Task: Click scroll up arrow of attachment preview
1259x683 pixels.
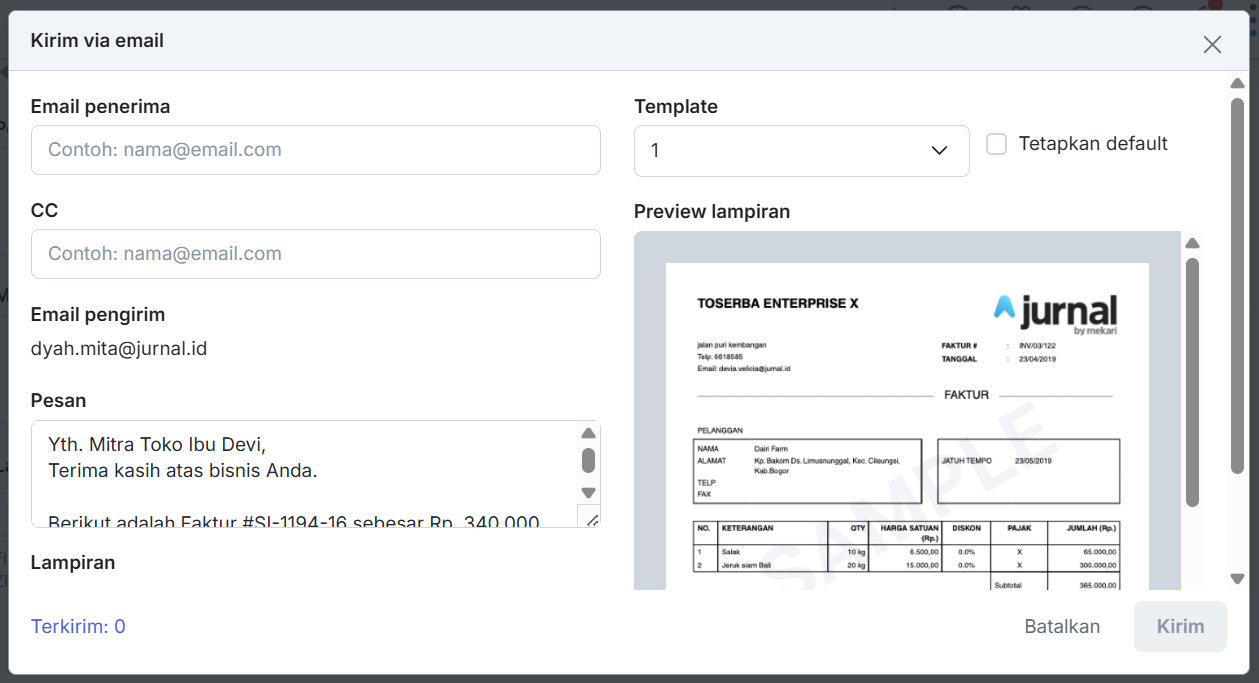Action: [x=1192, y=243]
